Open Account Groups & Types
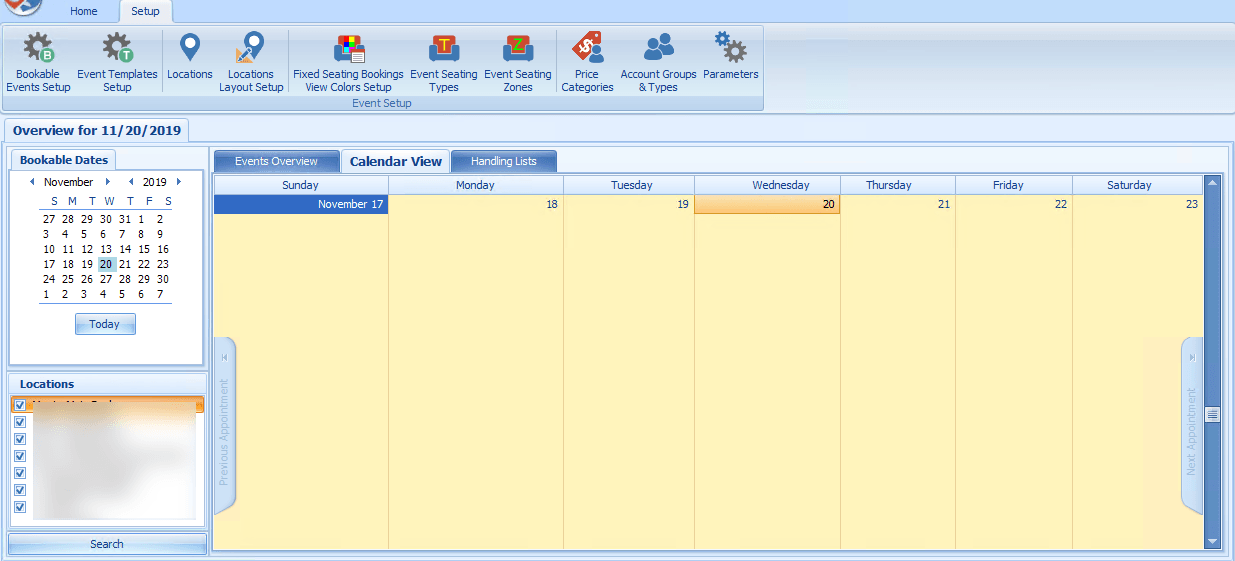The height and width of the screenshot is (561, 1235). click(x=658, y=62)
